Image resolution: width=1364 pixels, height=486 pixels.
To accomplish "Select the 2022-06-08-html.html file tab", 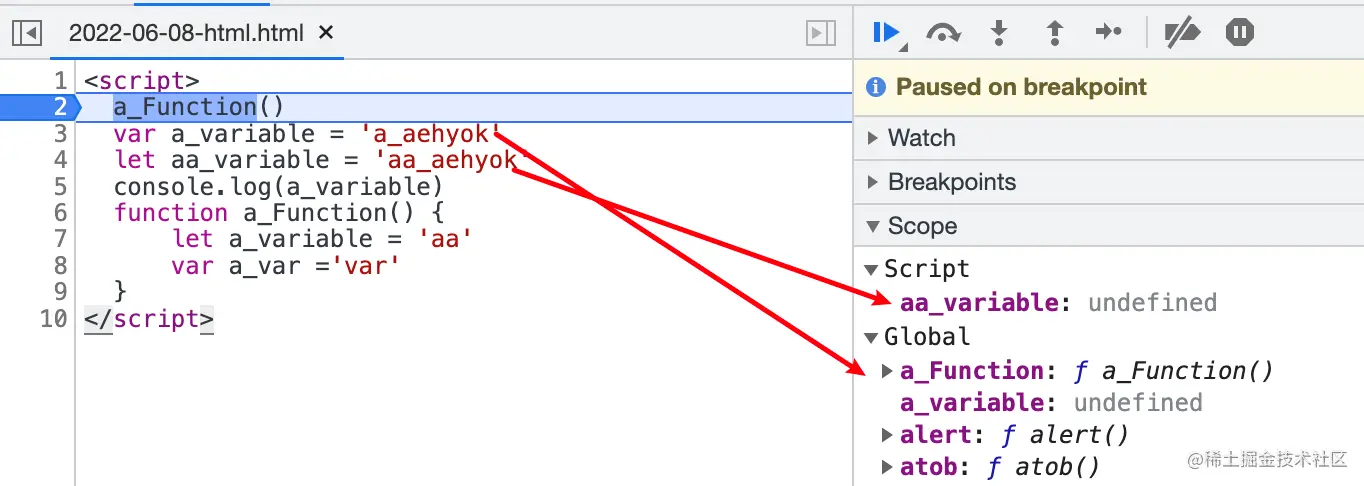I will pyautogui.click(x=186, y=33).
